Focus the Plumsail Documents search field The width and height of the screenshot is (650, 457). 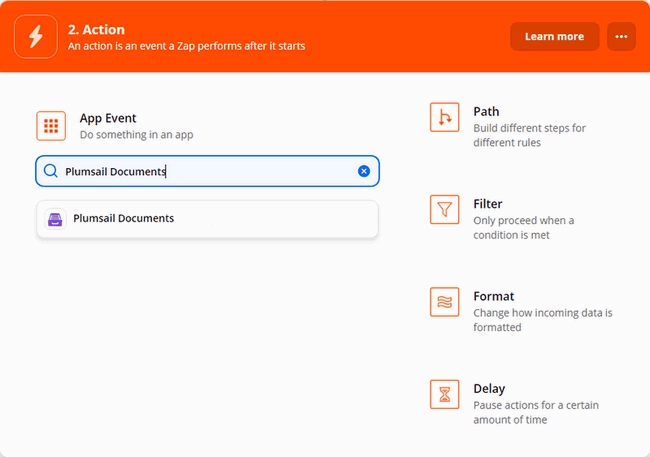(x=207, y=171)
